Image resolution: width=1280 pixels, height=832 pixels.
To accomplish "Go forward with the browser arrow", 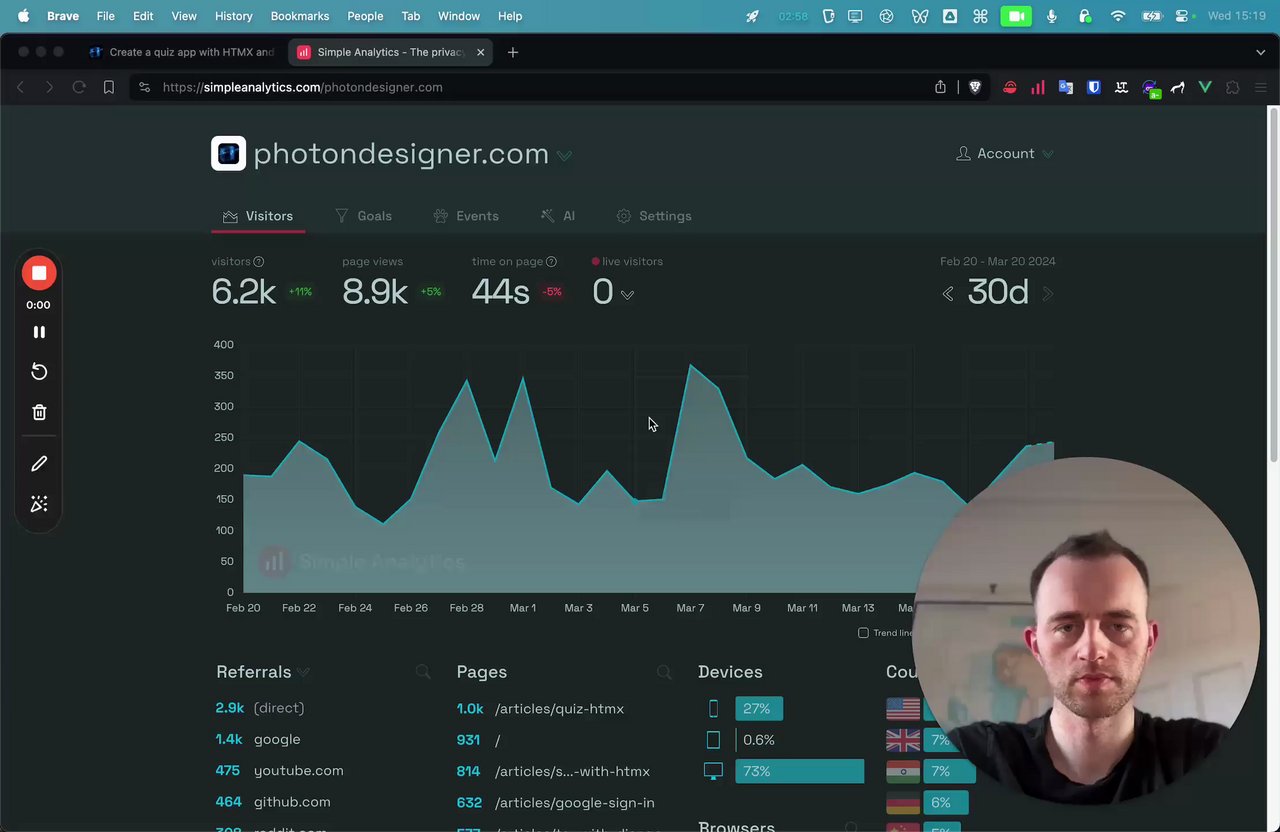I will tap(49, 87).
